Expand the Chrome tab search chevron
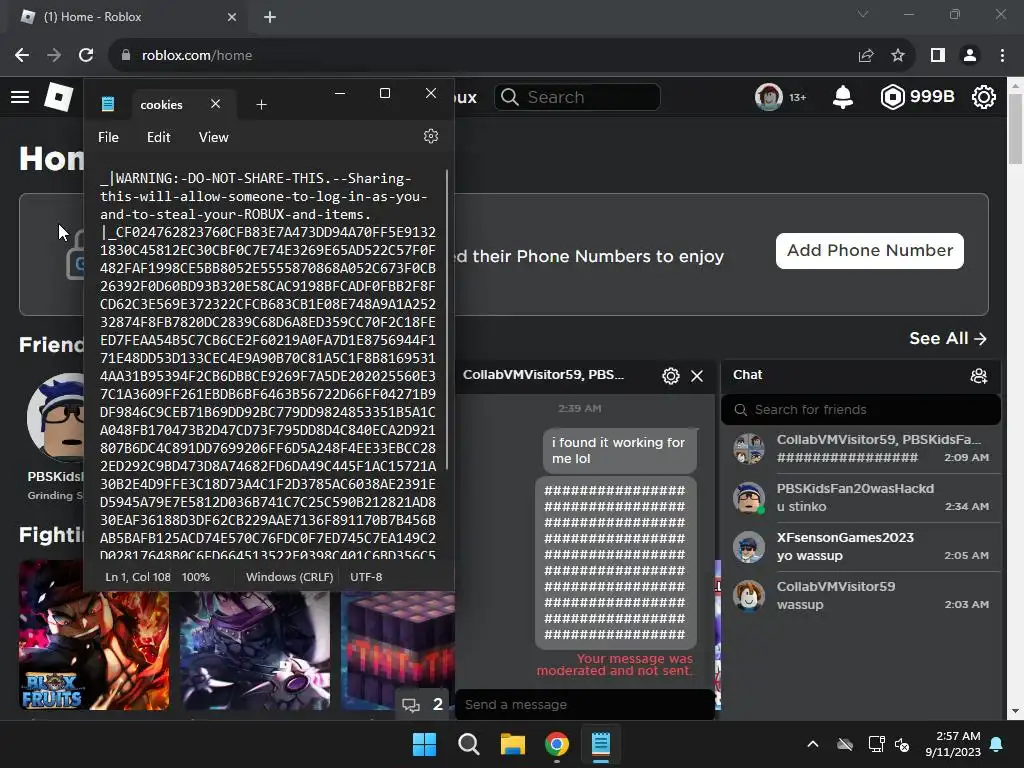1024x768 pixels. (x=863, y=14)
